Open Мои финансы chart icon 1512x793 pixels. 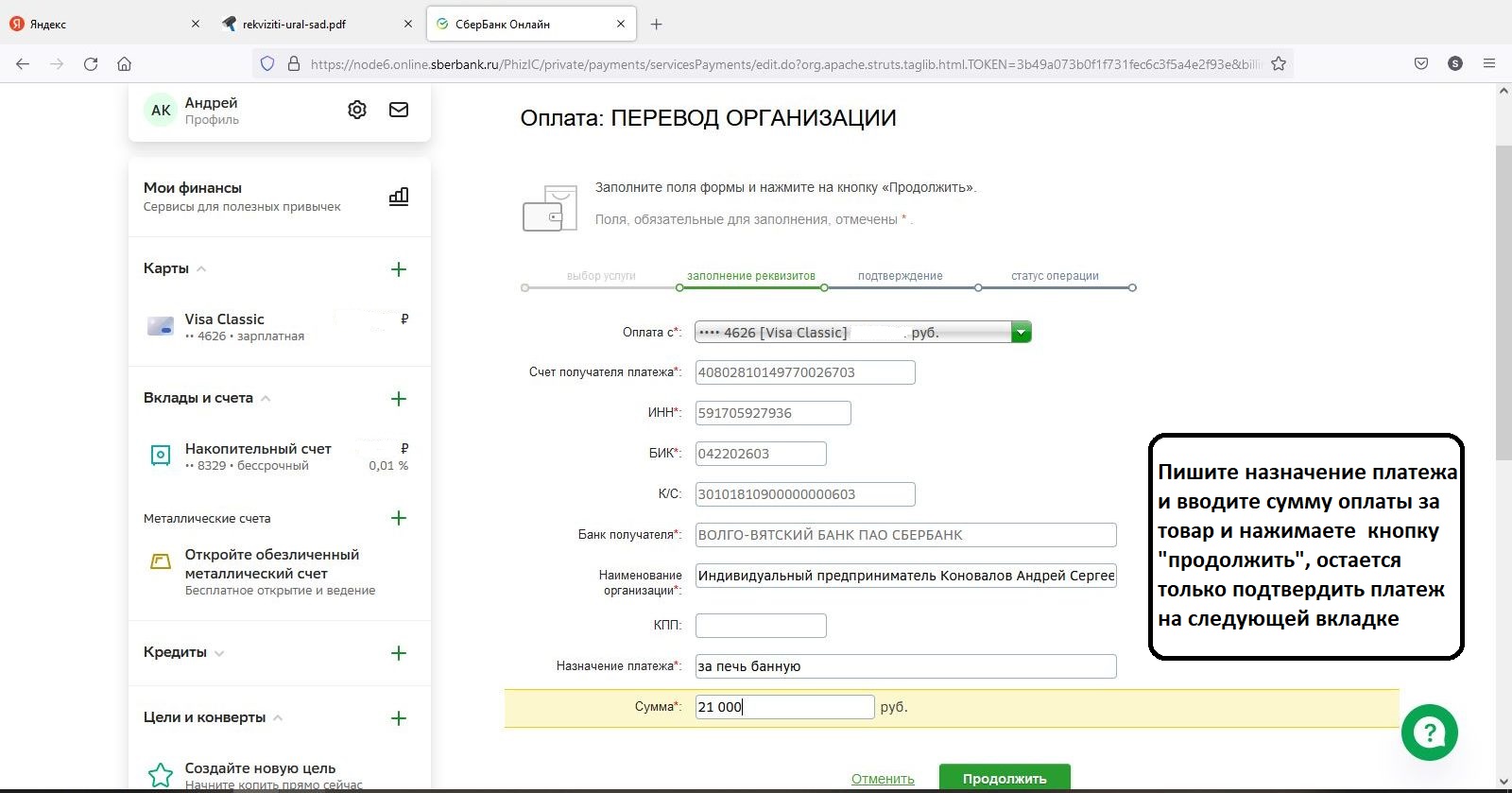399,197
